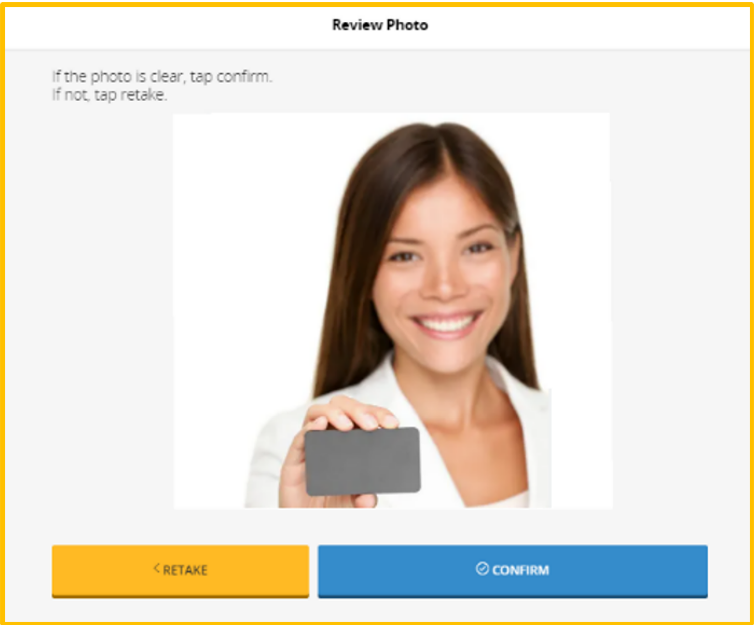
Task: Click the Review Photo title
Action: (380, 25)
